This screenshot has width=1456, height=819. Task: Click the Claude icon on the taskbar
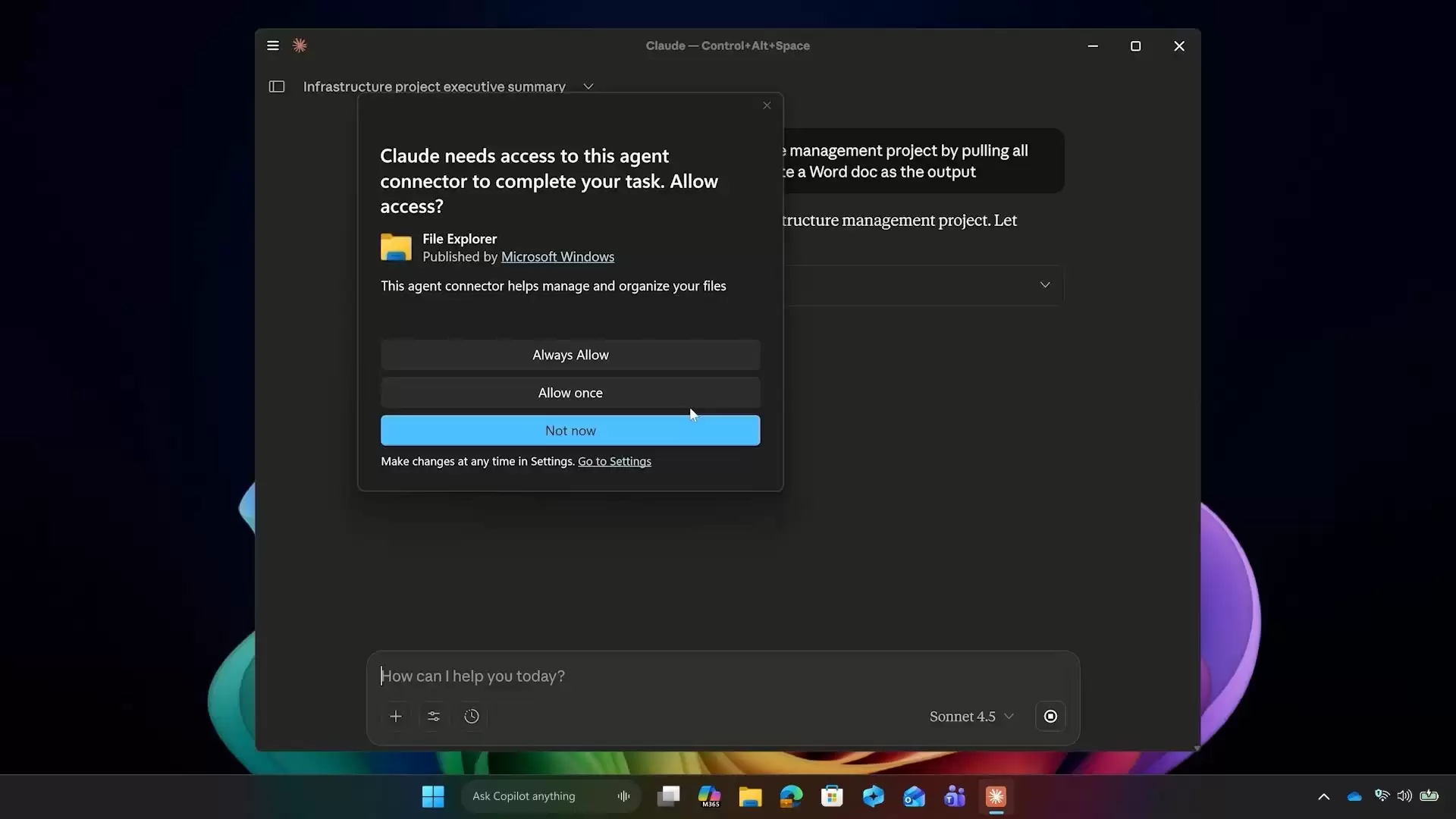pos(996,796)
